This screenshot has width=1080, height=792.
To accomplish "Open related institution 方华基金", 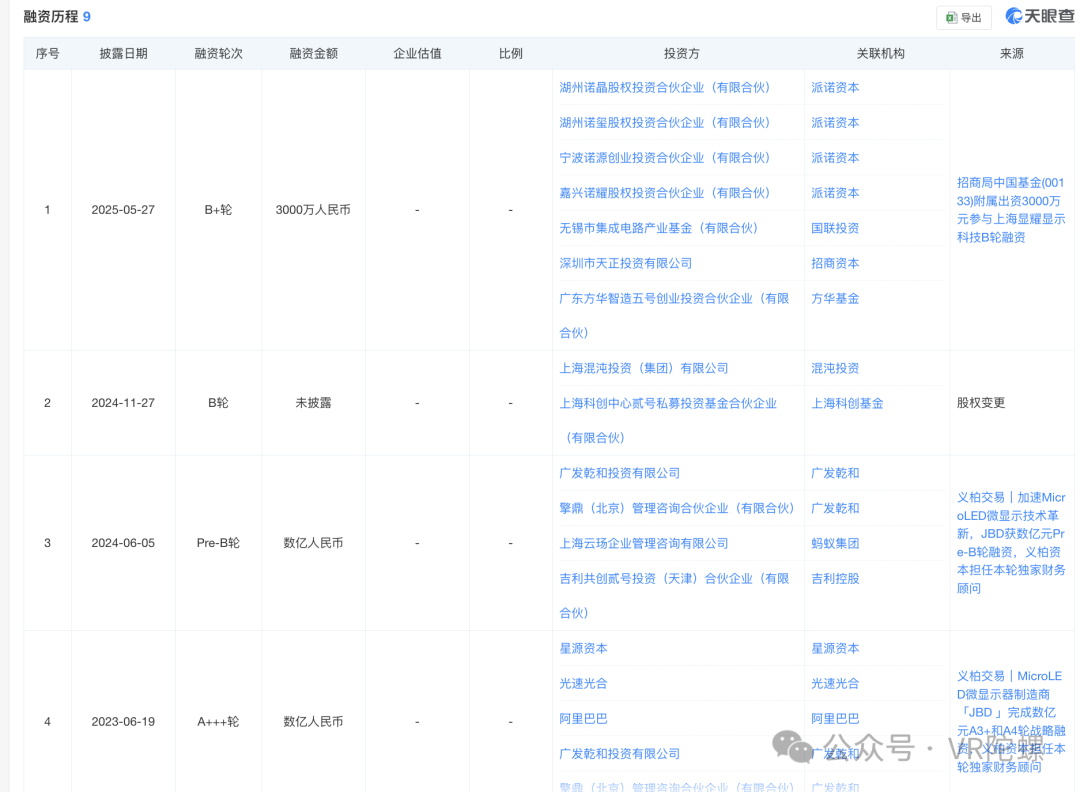I will point(835,298).
